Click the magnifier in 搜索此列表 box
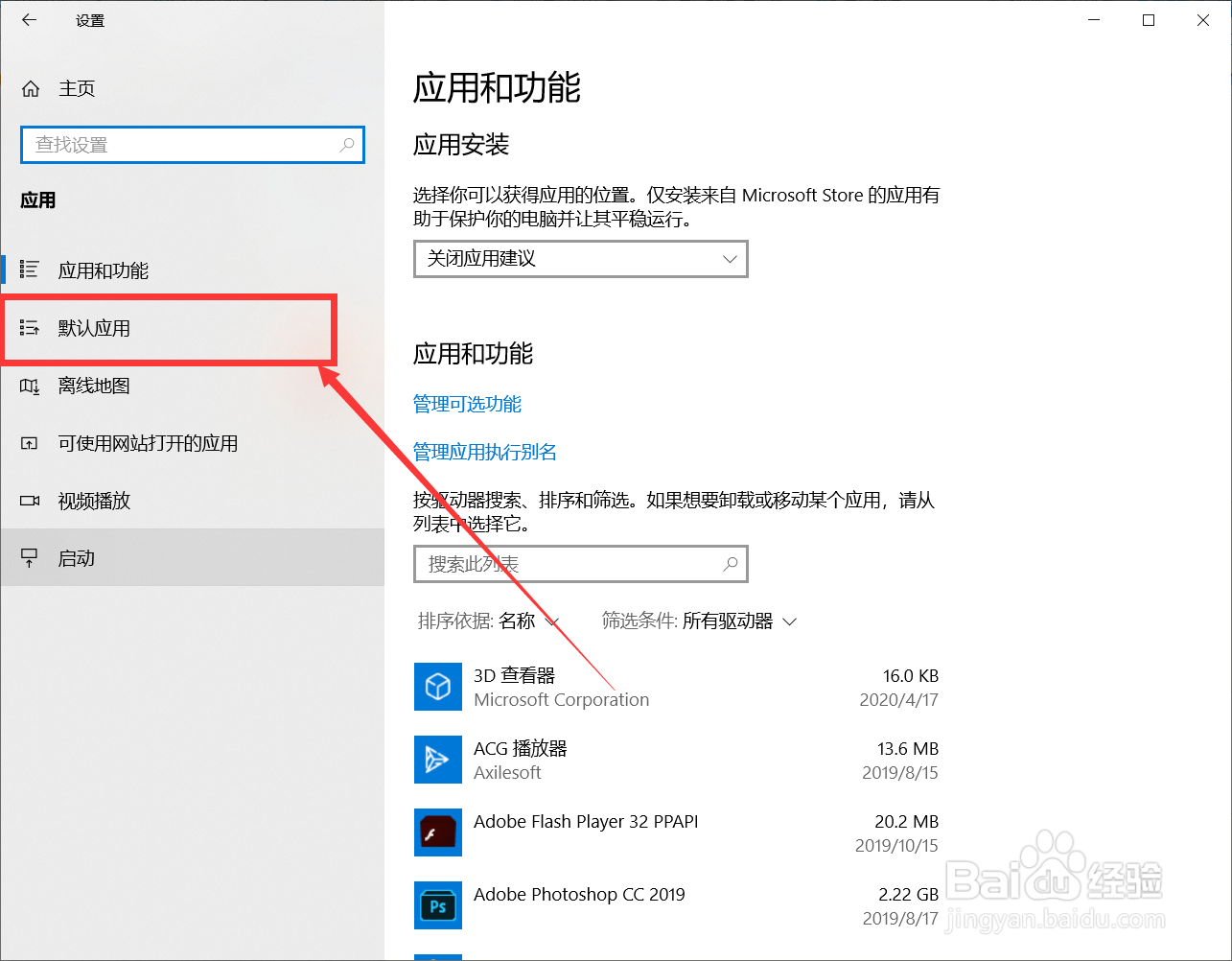Image resolution: width=1232 pixels, height=961 pixels. [x=731, y=564]
